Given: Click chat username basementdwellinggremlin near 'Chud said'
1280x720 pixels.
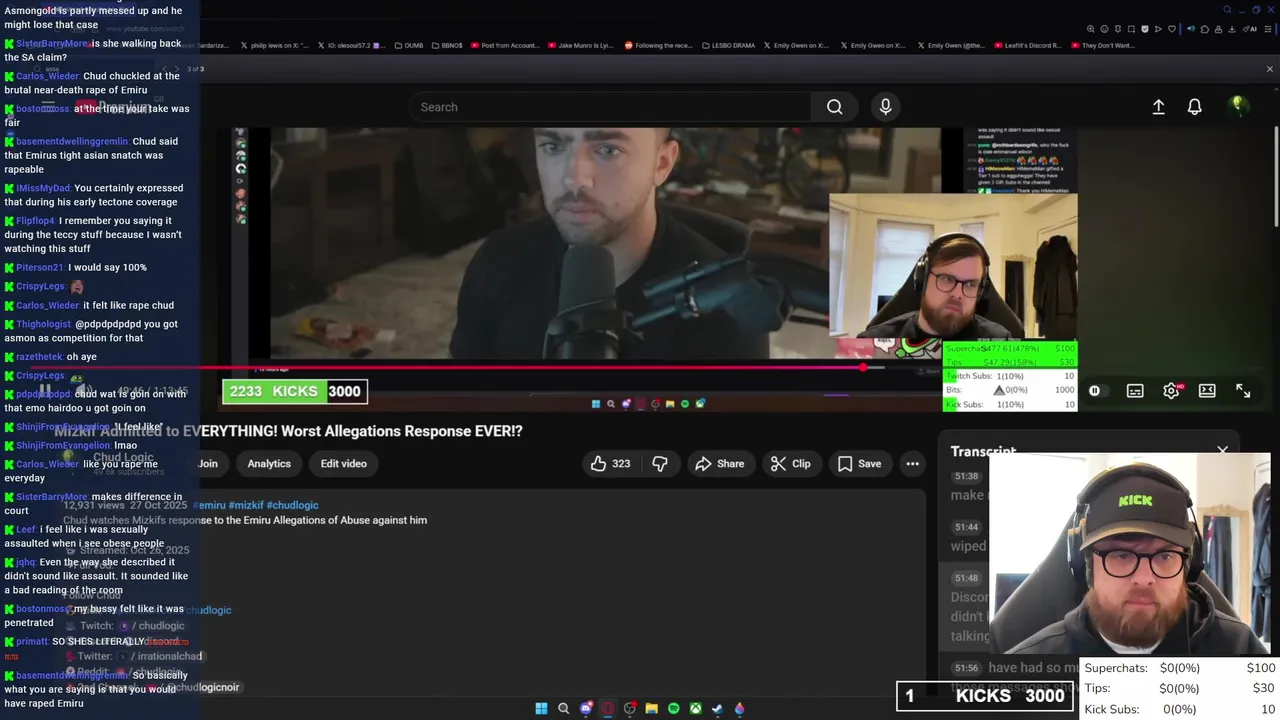Looking at the screenshot, I should pyautogui.click(x=72, y=141).
